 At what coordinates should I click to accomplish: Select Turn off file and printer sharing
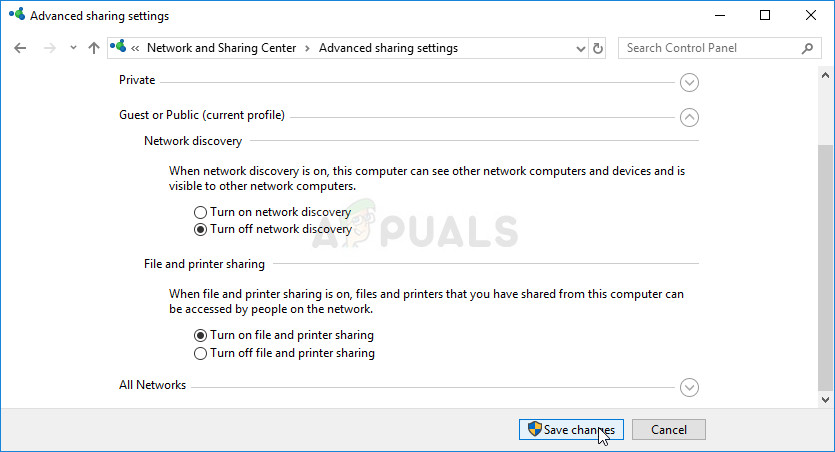click(x=201, y=353)
